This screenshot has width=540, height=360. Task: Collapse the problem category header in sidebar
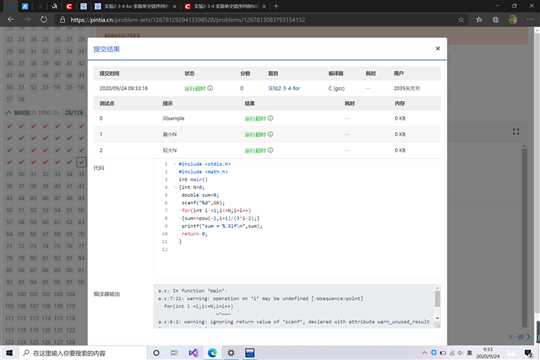click(x=9, y=113)
